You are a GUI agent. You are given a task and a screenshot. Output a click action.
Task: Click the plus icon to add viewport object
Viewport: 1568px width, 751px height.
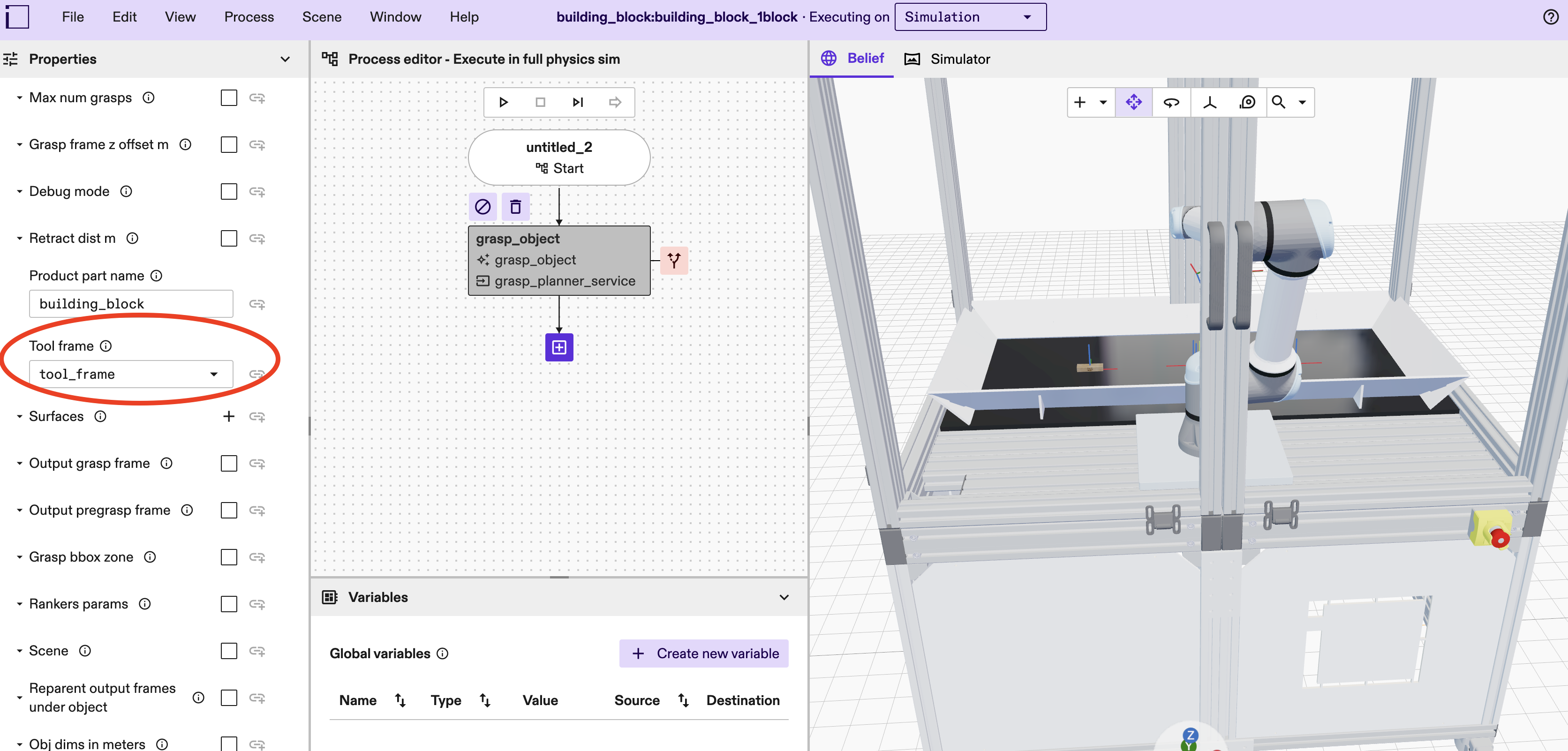[1080, 102]
